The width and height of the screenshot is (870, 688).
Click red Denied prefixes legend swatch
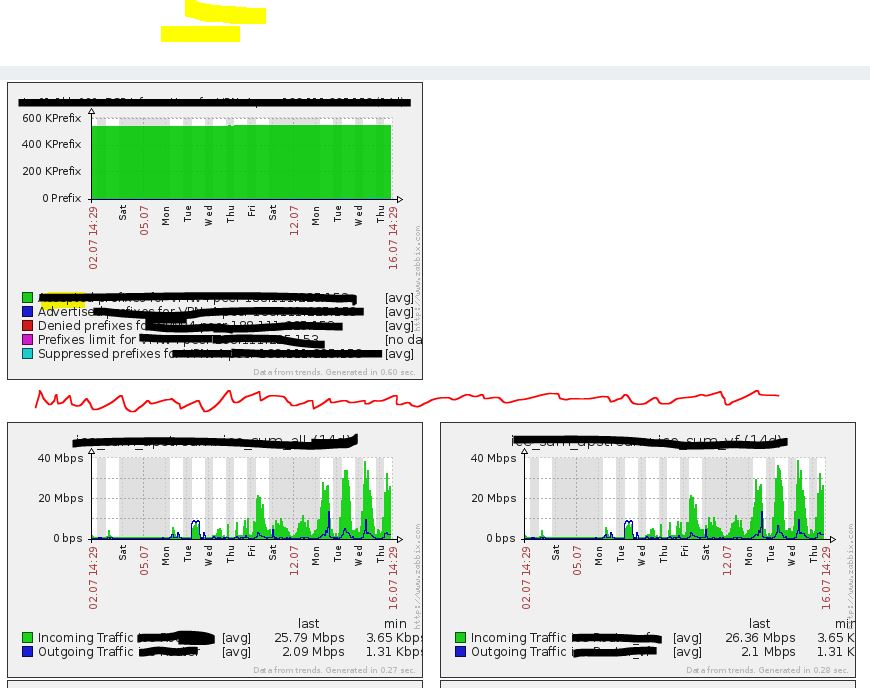click(27, 326)
